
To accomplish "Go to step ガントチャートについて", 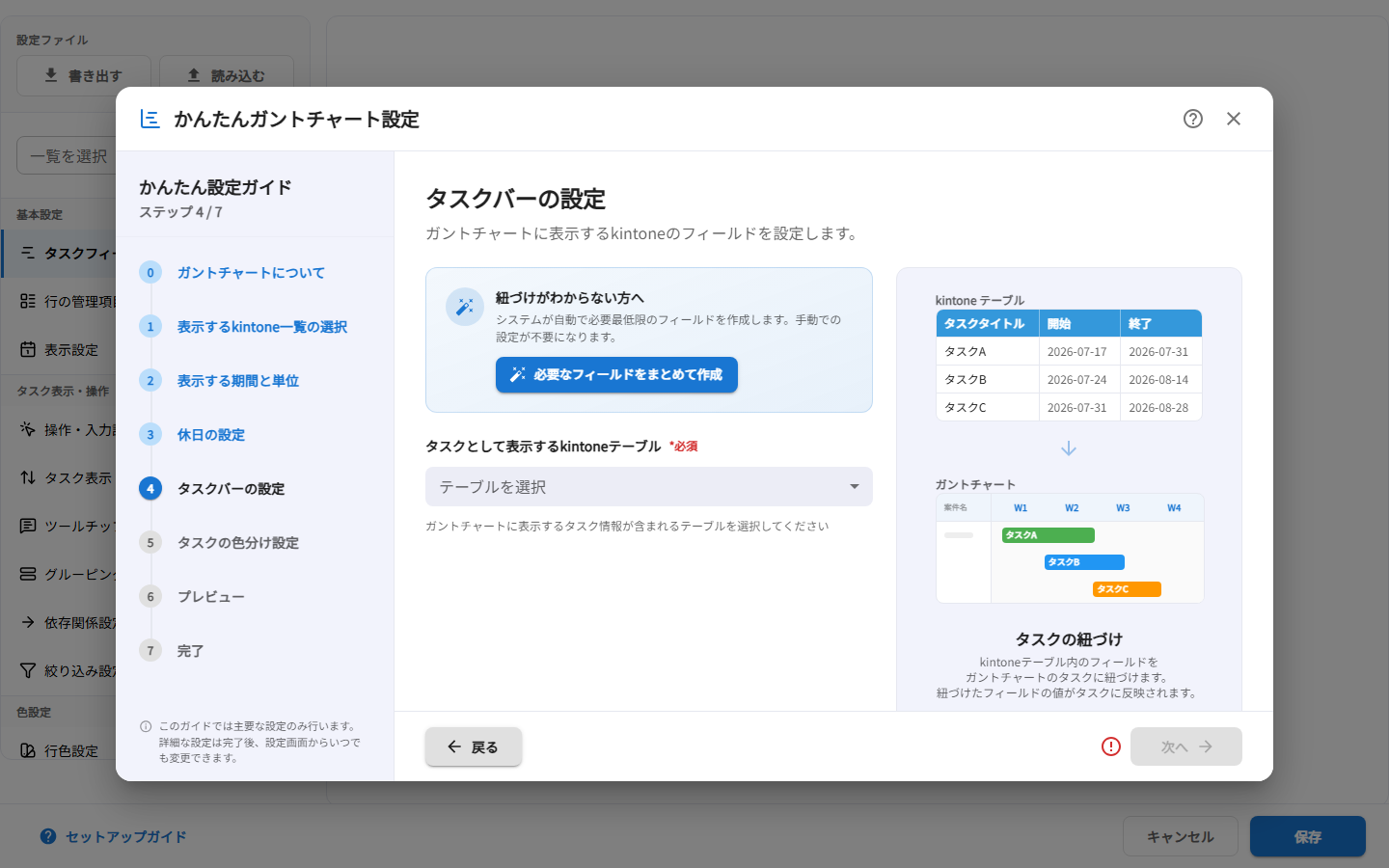I will 251,273.
